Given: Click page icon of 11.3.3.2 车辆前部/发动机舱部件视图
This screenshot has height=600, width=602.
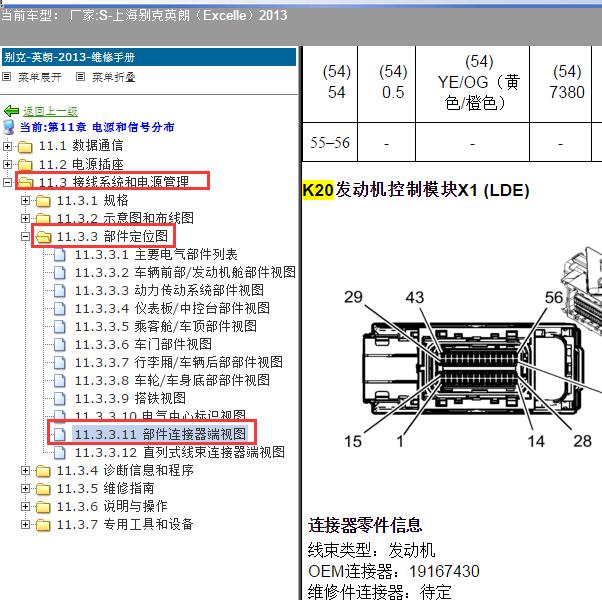Looking at the screenshot, I should pos(60,273).
